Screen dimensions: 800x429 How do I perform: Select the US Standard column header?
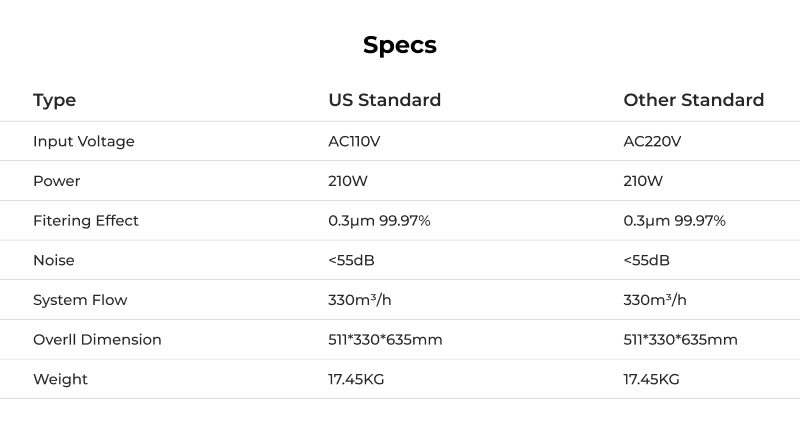click(384, 100)
